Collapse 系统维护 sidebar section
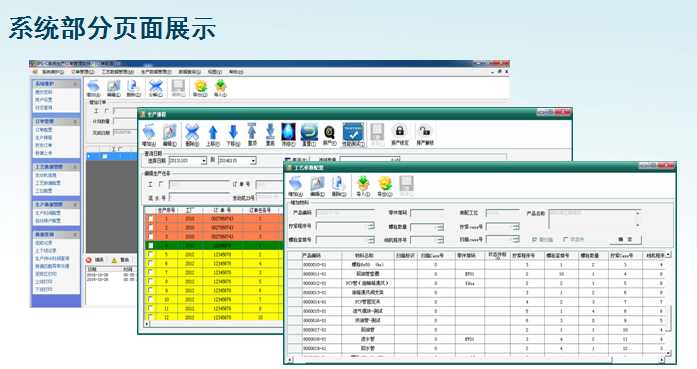The width and height of the screenshot is (697, 369). click(x=75, y=84)
